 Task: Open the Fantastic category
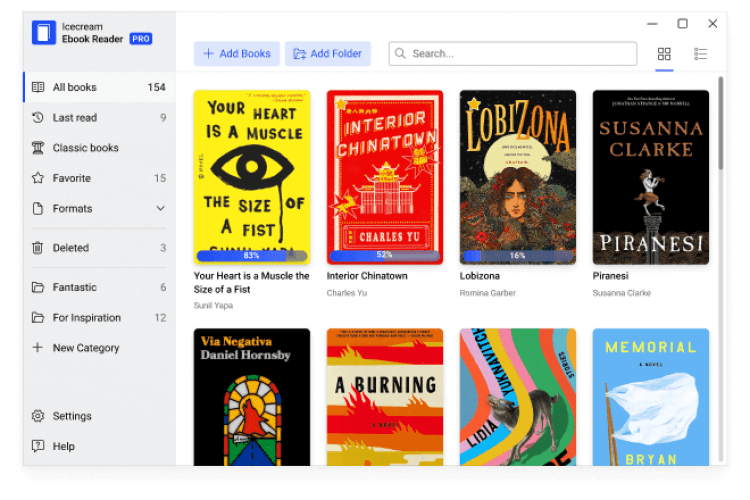pyautogui.click(x=99, y=287)
